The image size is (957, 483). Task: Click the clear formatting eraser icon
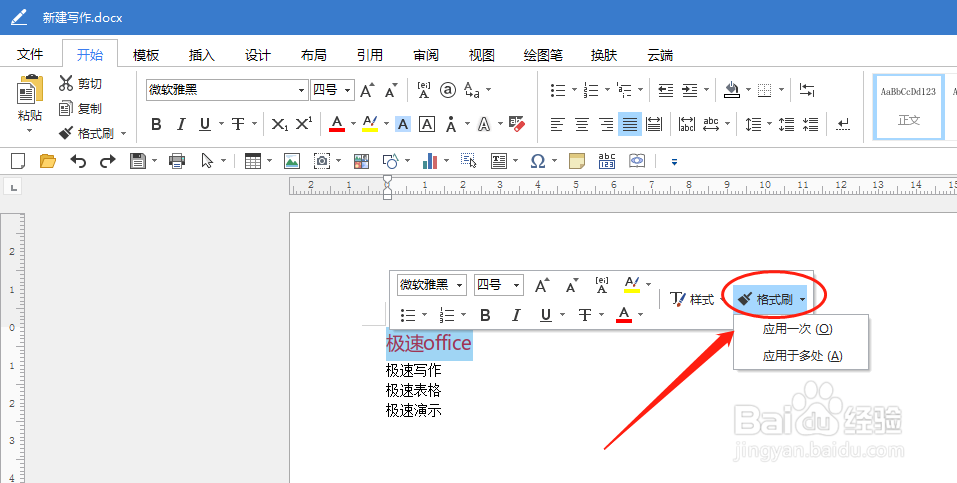click(516, 124)
